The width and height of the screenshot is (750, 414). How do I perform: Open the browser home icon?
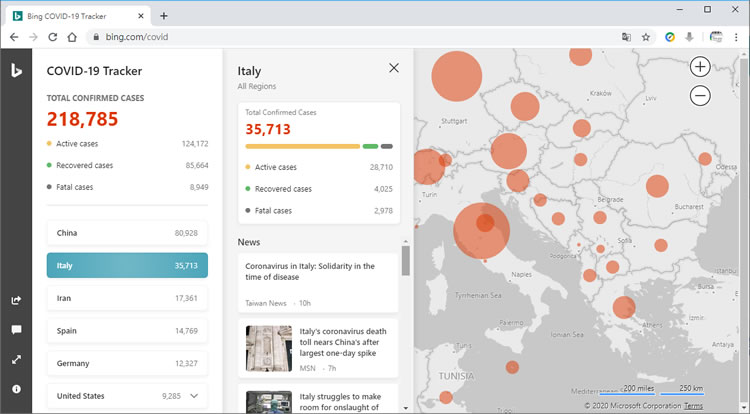click(72, 37)
